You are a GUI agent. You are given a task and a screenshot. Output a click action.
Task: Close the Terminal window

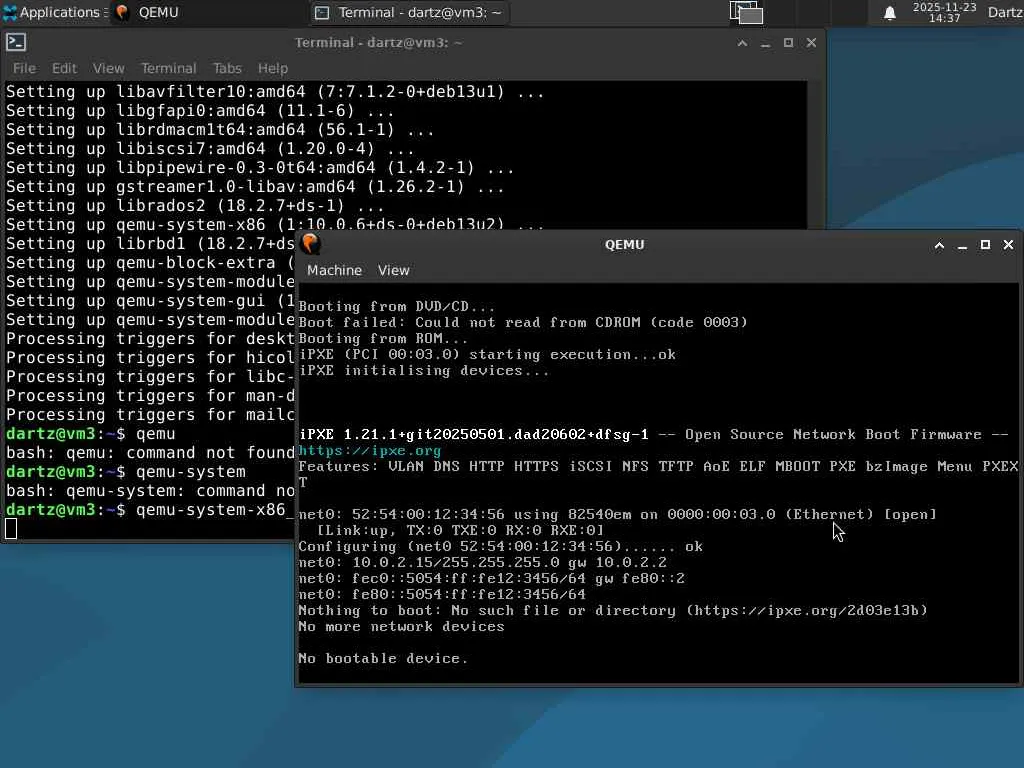[811, 43]
